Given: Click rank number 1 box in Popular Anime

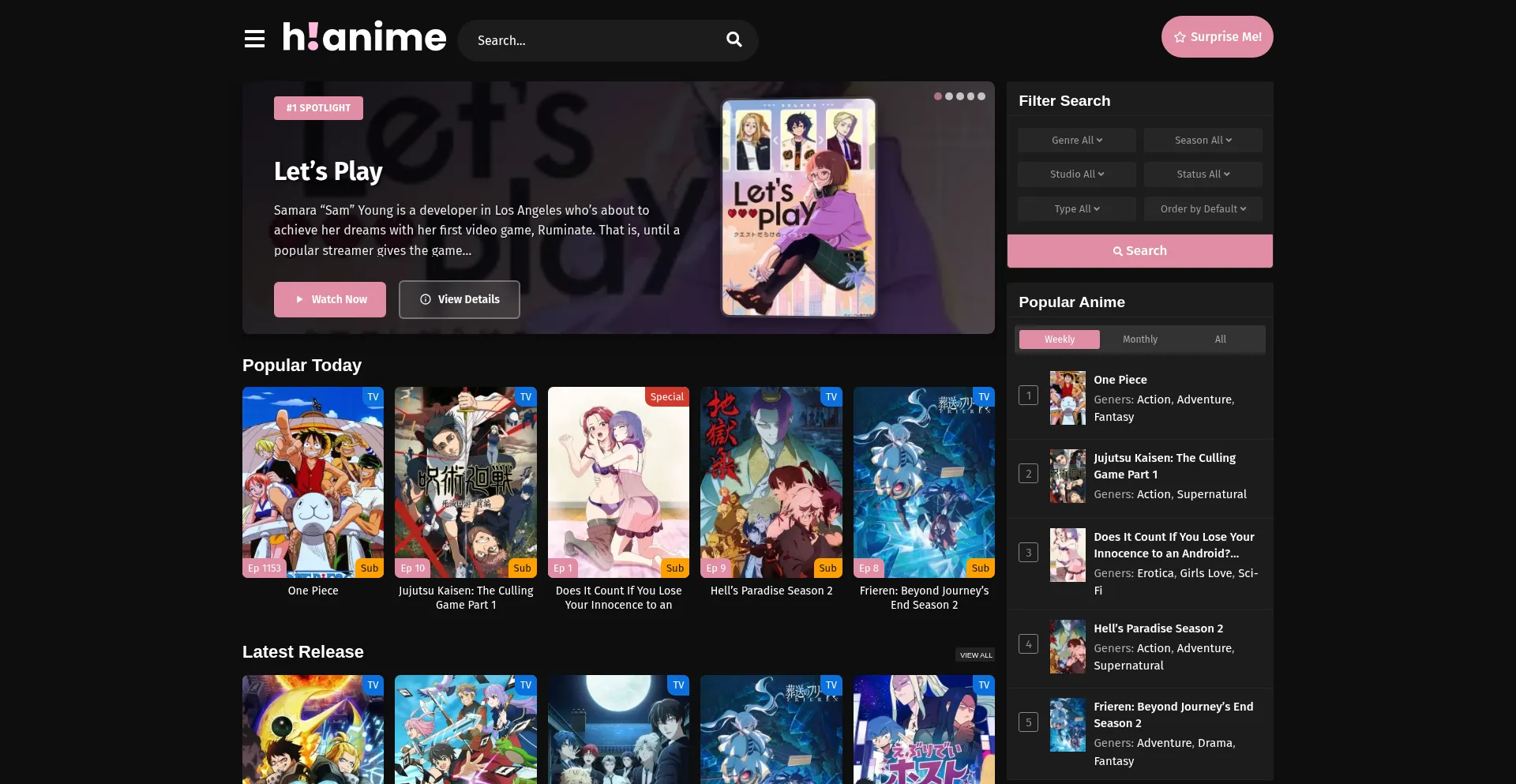Looking at the screenshot, I should (x=1028, y=396).
